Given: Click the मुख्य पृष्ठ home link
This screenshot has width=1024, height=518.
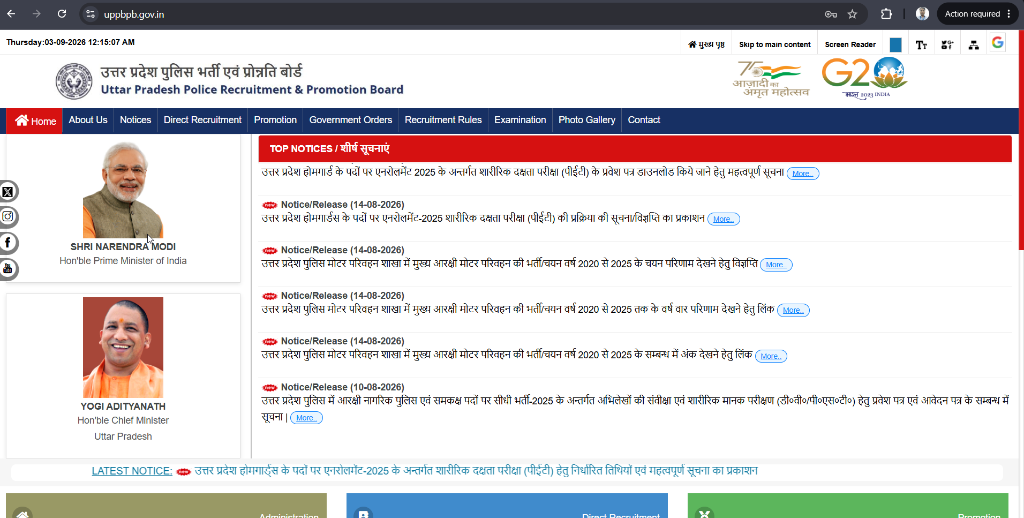Looking at the screenshot, I should [706, 44].
